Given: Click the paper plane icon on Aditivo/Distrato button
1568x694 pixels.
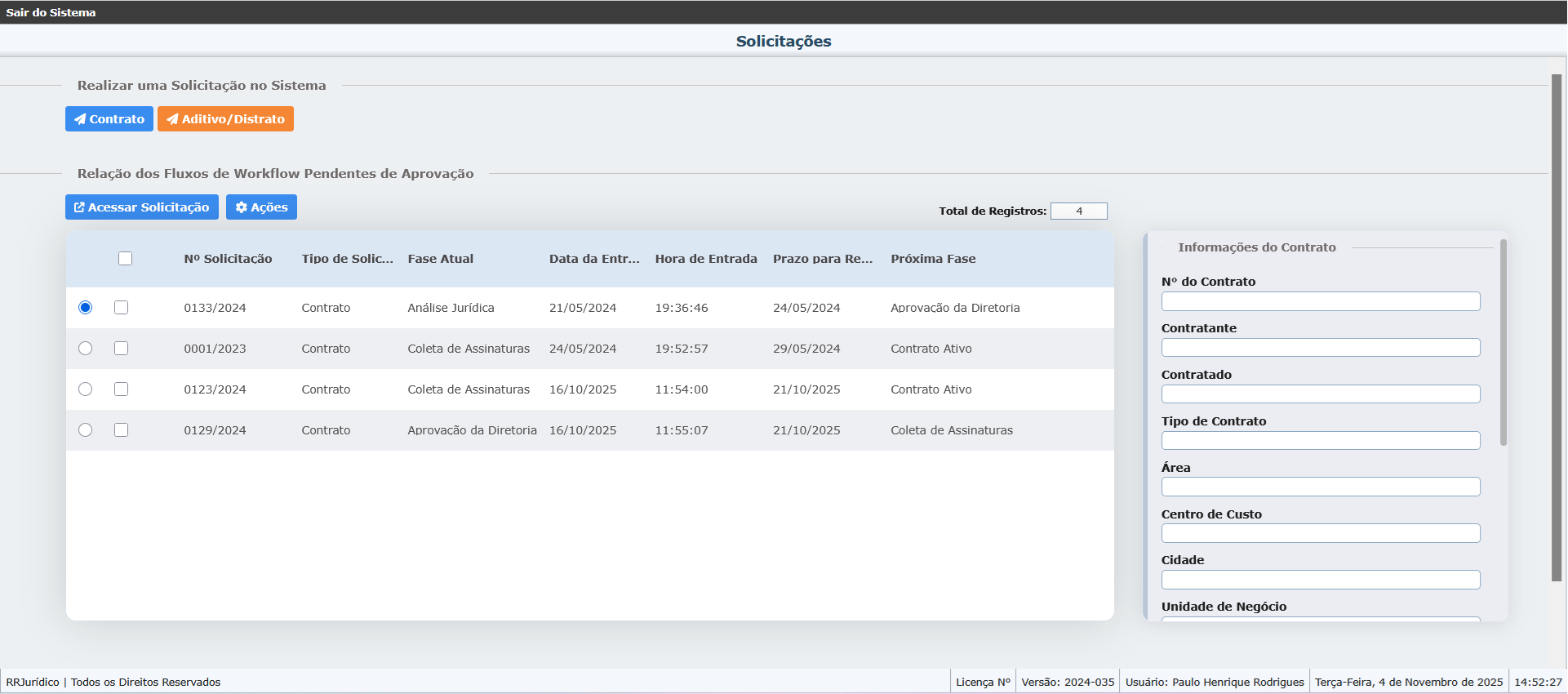Looking at the screenshot, I should (172, 119).
